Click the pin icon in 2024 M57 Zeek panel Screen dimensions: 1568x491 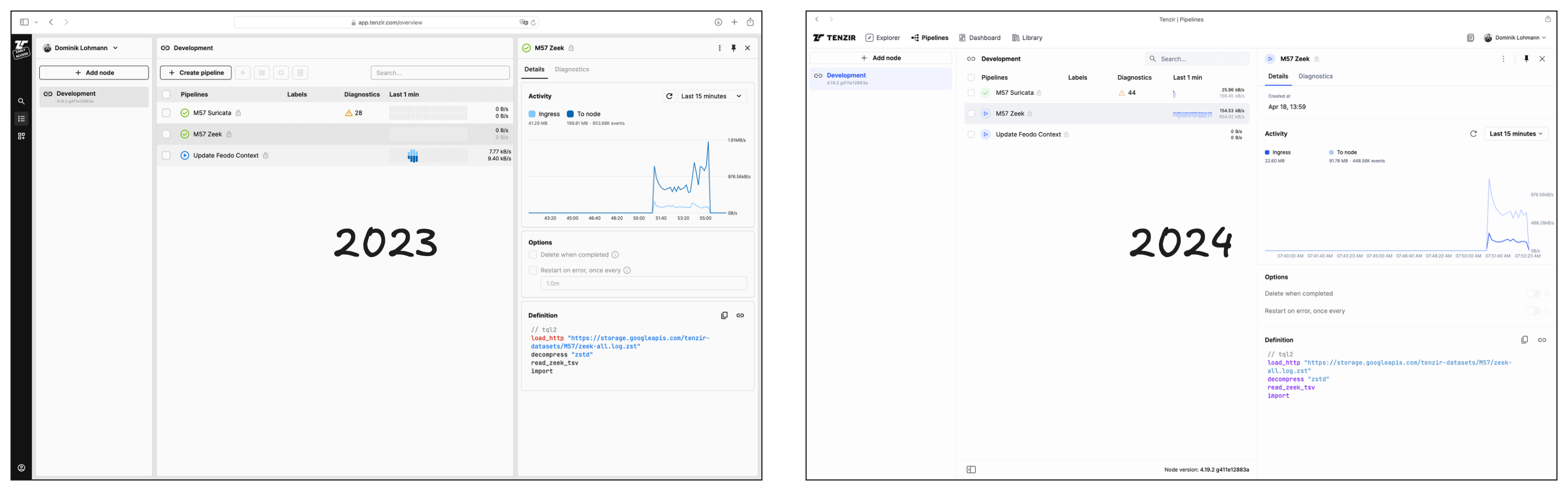pos(1526,59)
